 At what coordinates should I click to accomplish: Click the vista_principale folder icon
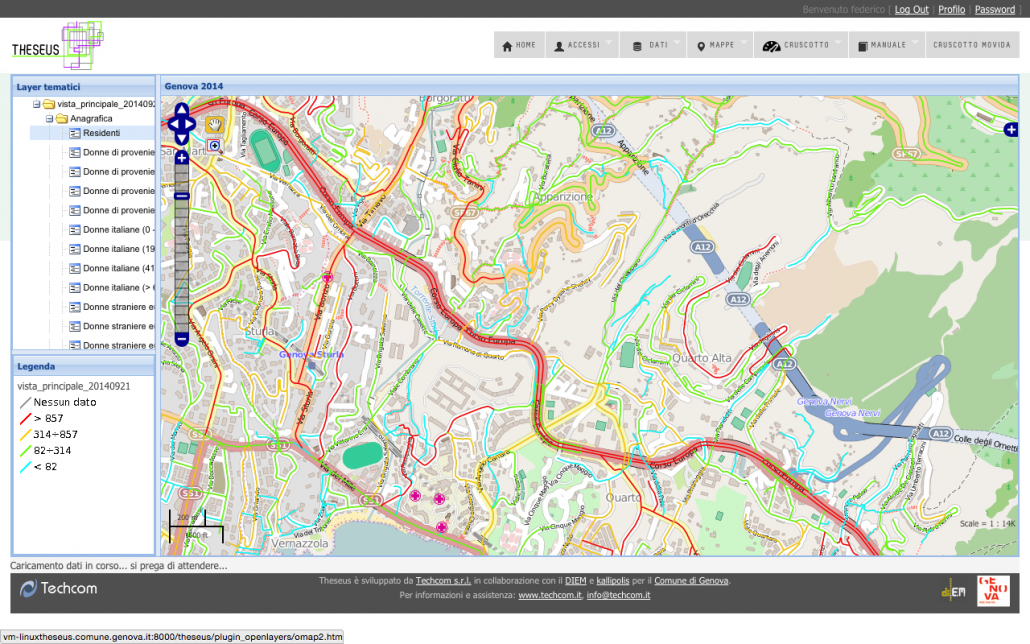point(49,104)
